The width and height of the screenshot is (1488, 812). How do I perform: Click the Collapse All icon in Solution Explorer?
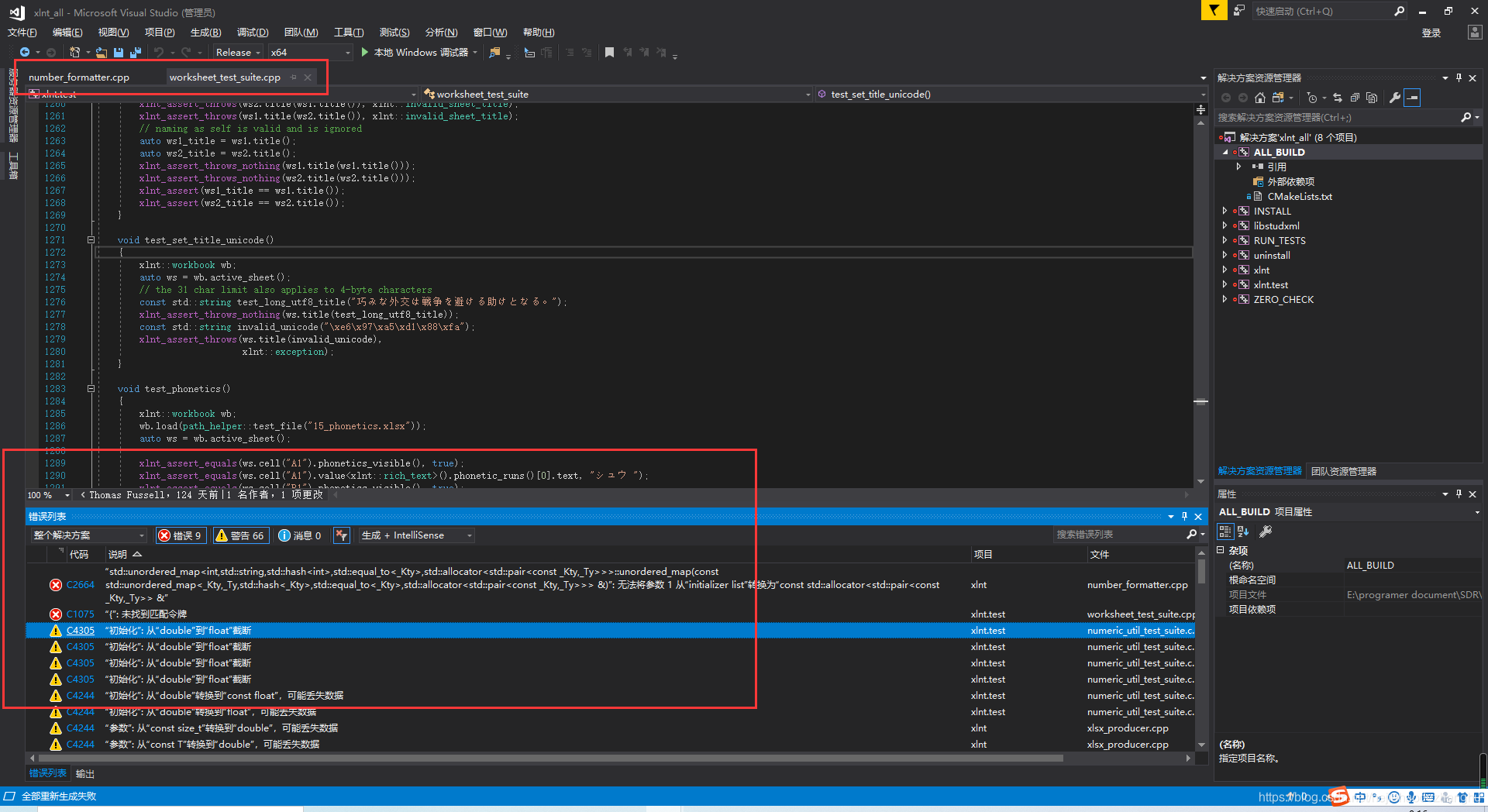click(x=1355, y=98)
